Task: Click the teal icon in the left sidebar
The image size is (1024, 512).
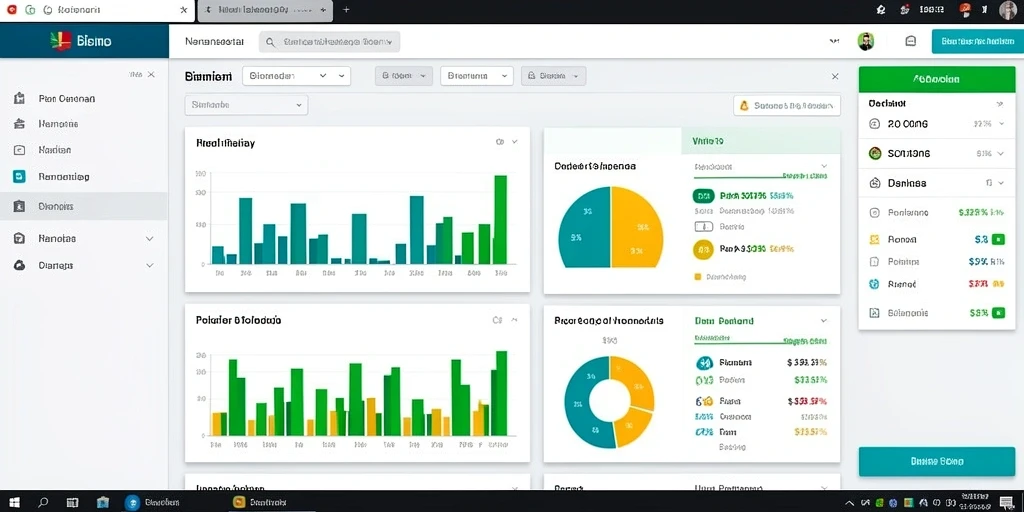Action: pos(19,176)
